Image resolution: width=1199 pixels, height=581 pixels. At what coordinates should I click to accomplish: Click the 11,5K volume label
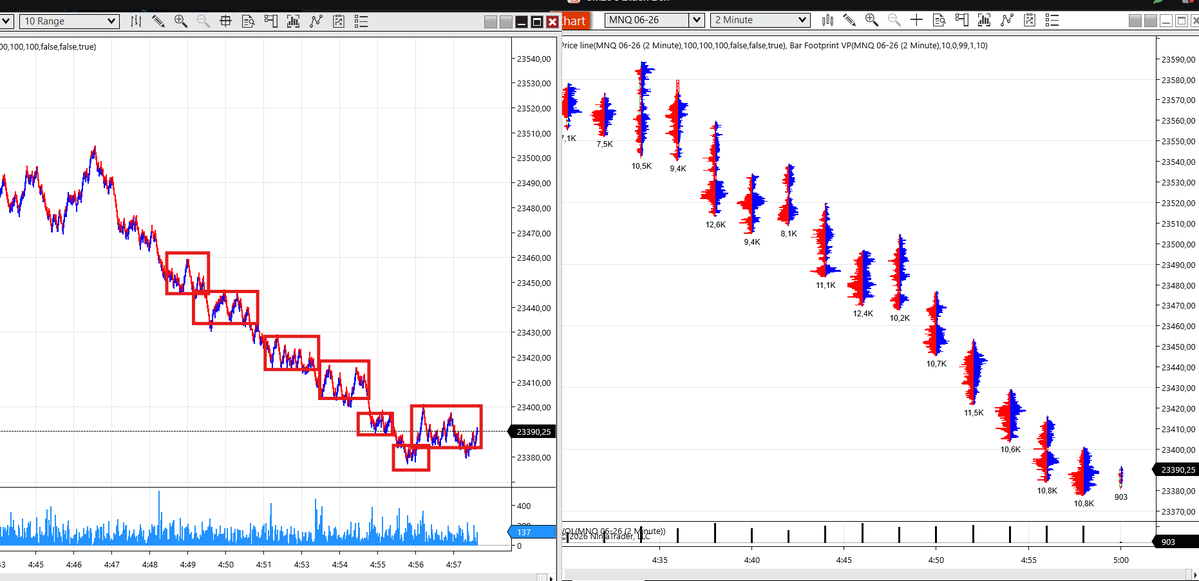(973, 413)
